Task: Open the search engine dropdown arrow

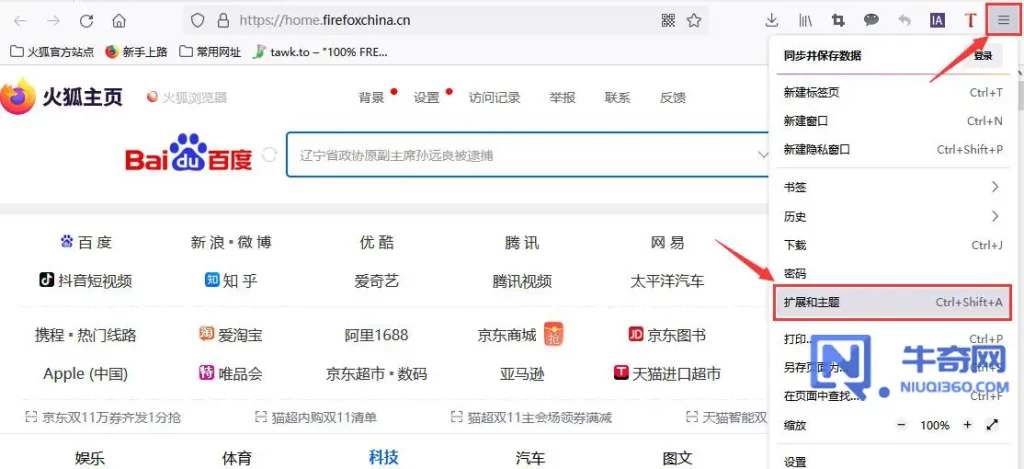Action: 762,155
